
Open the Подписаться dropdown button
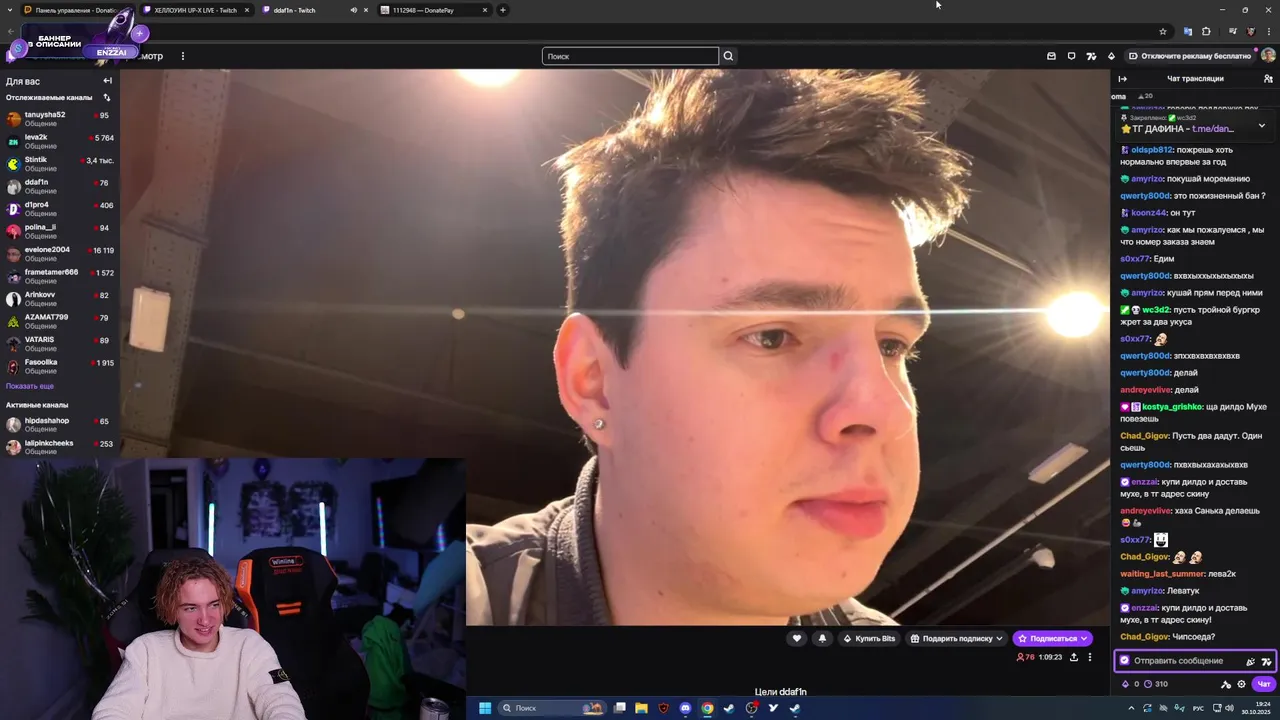pos(1052,638)
